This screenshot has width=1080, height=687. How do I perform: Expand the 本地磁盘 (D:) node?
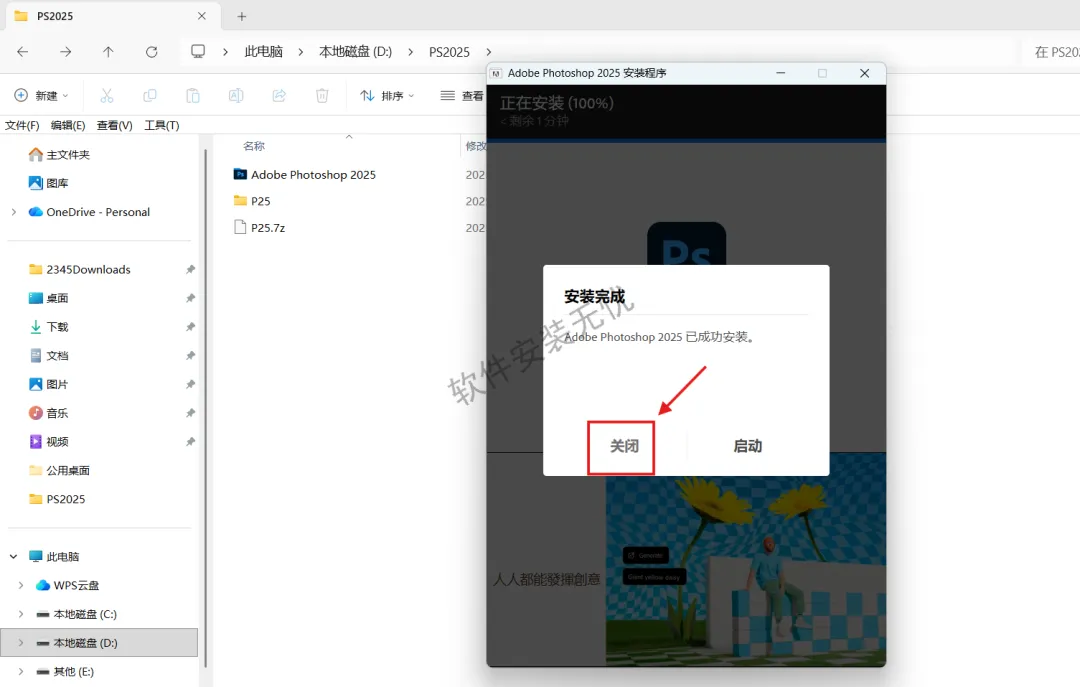[x=21, y=642]
